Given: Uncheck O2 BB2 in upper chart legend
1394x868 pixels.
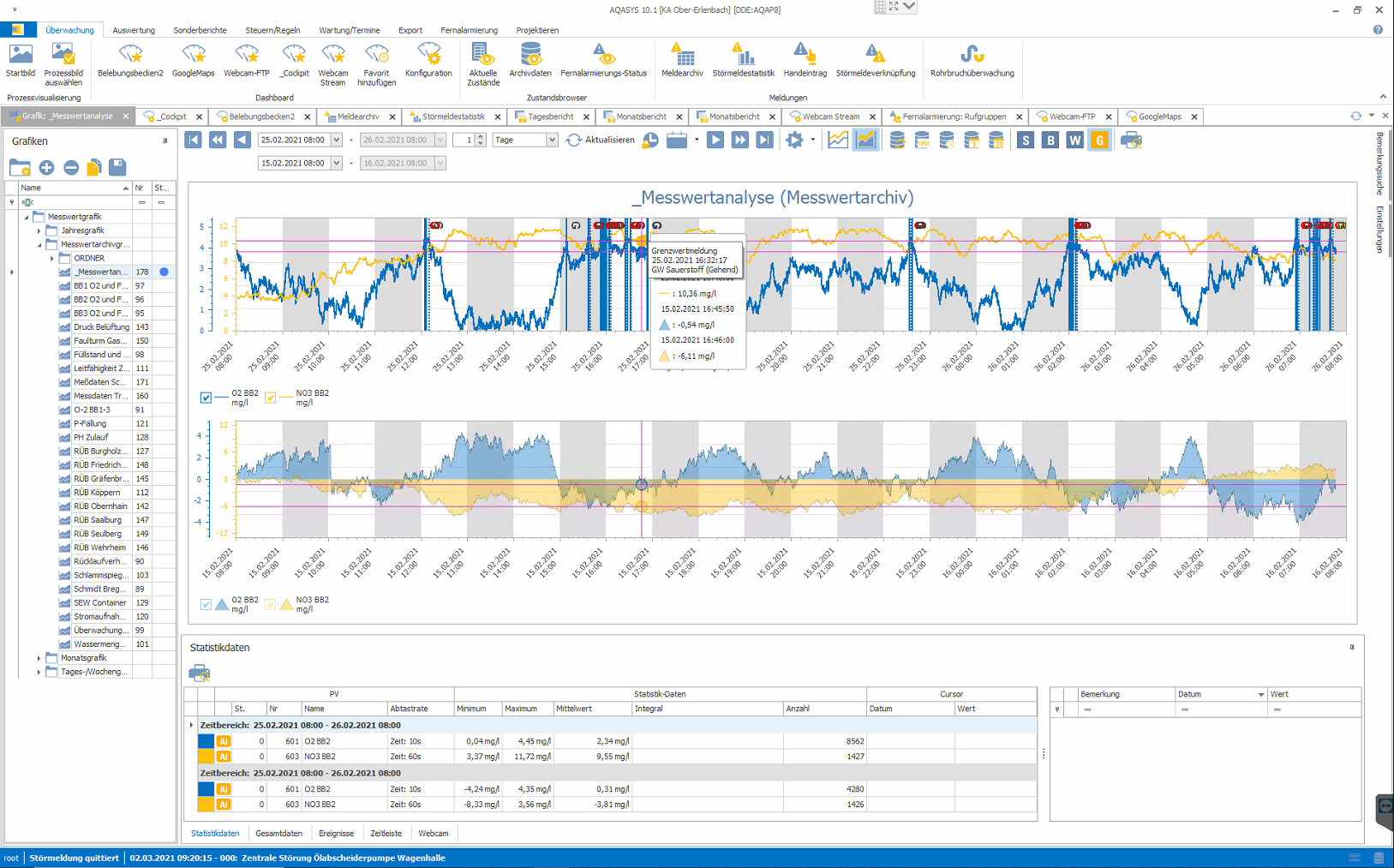Looking at the screenshot, I should [x=206, y=398].
